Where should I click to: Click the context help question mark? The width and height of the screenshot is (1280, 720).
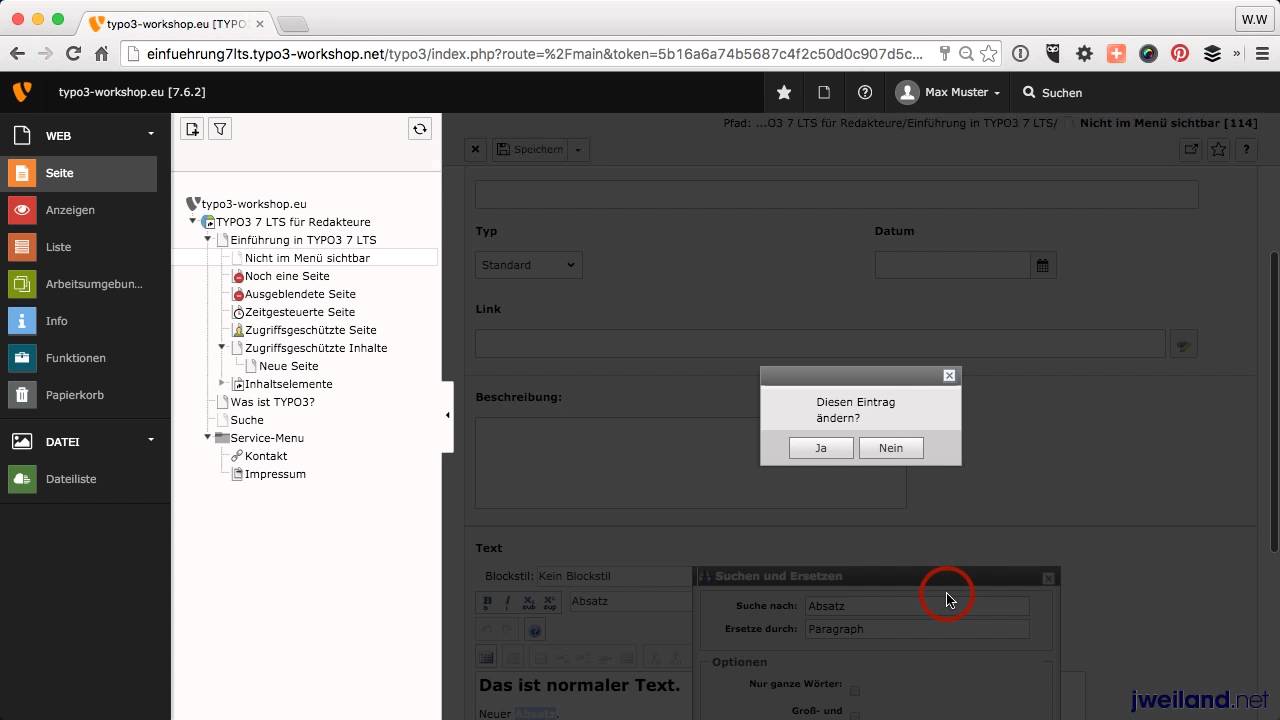(x=1246, y=149)
